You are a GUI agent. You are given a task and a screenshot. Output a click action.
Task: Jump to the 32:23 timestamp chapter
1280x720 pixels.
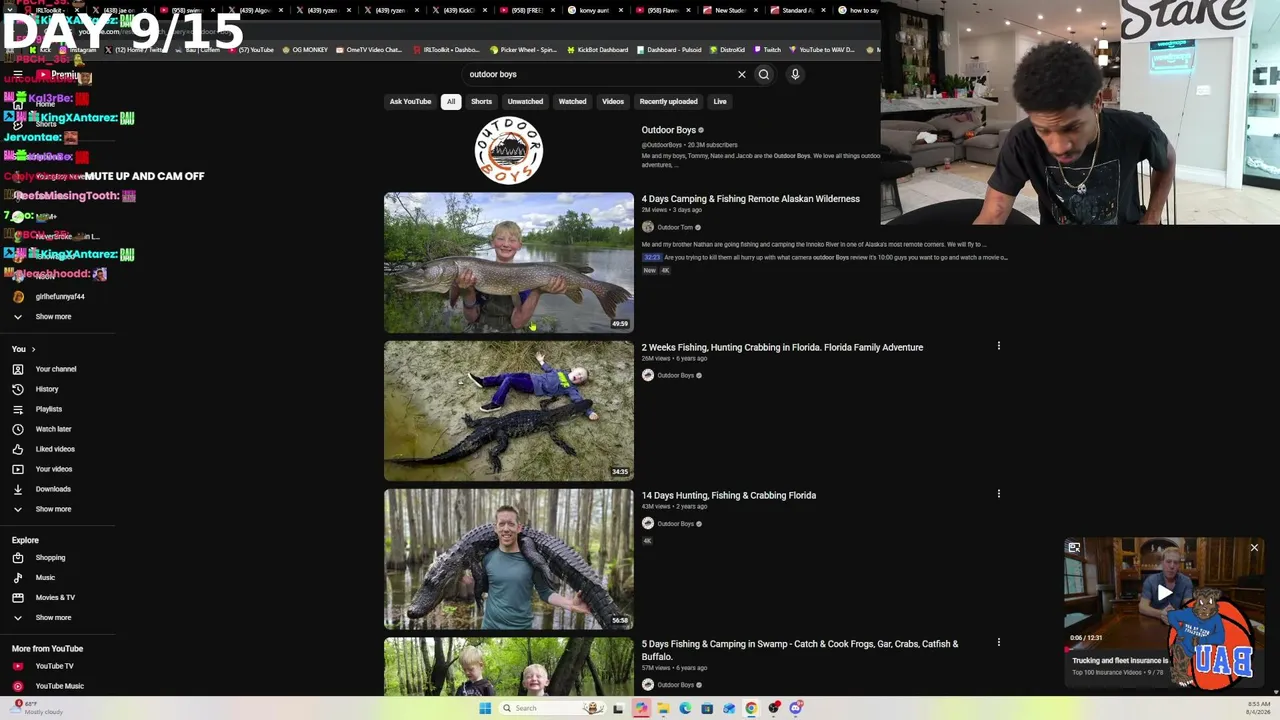(652, 257)
